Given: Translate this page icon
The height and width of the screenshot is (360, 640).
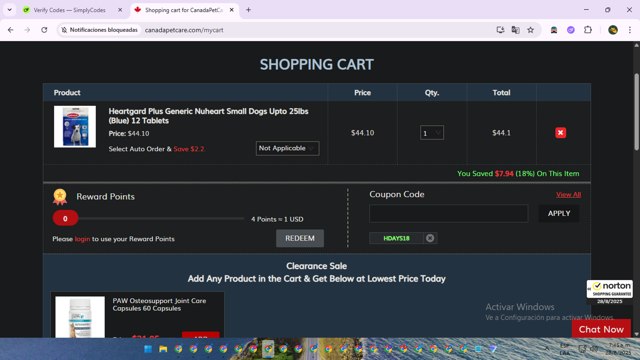Looking at the screenshot, I should pyautogui.click(x=516, y=30).
